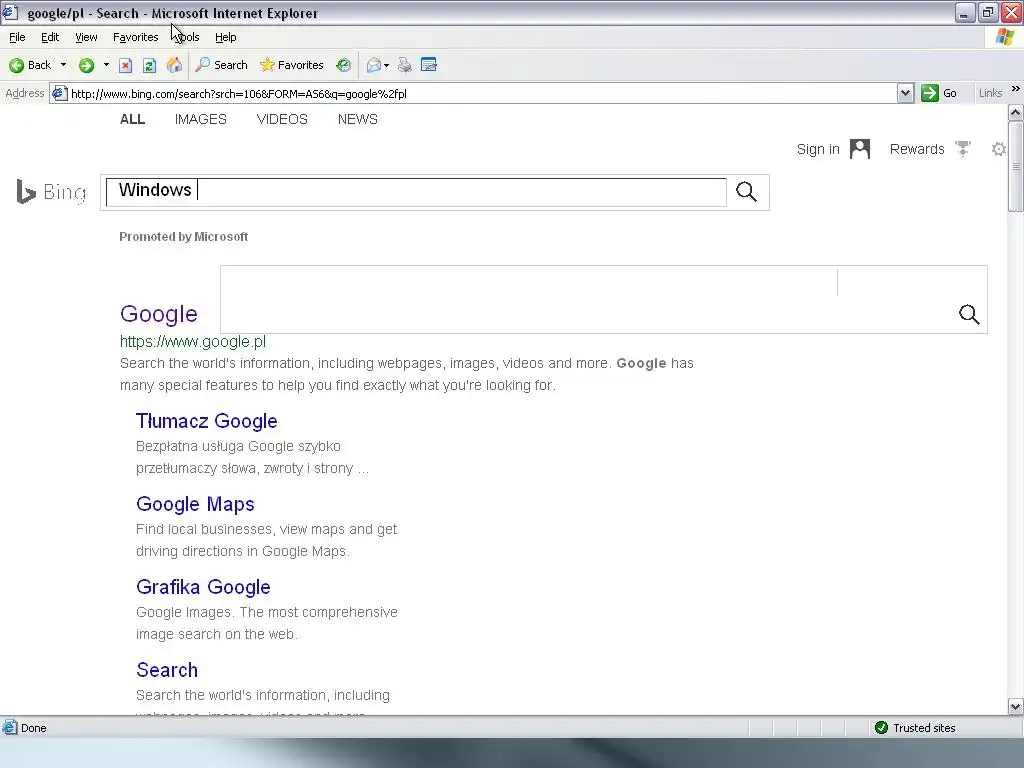Go to Home page icon
This screenshot has width=1024, height=768.
[x=174, y=65]
